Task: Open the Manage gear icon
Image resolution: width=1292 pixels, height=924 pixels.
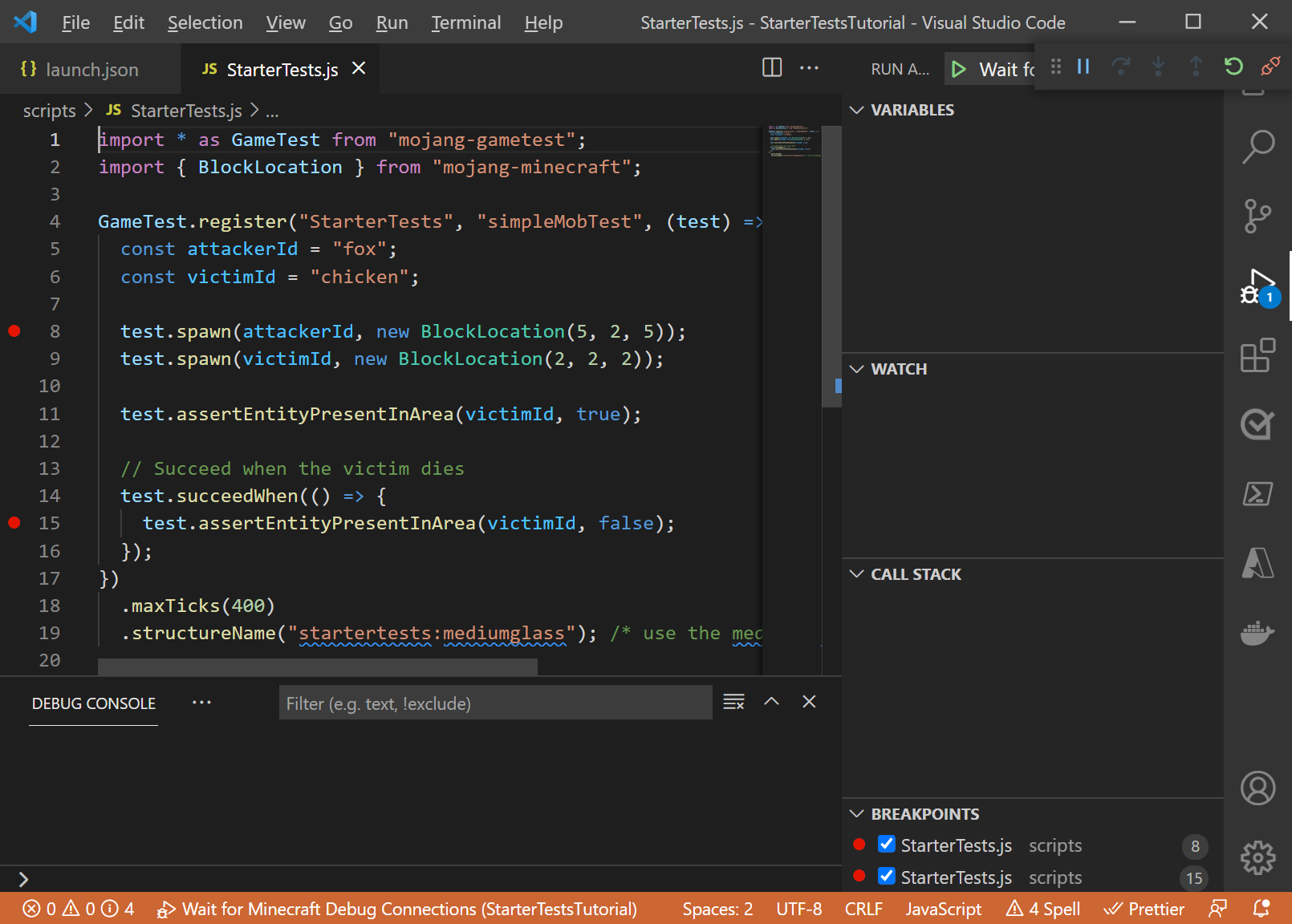Action: (x=1257, y=857)
